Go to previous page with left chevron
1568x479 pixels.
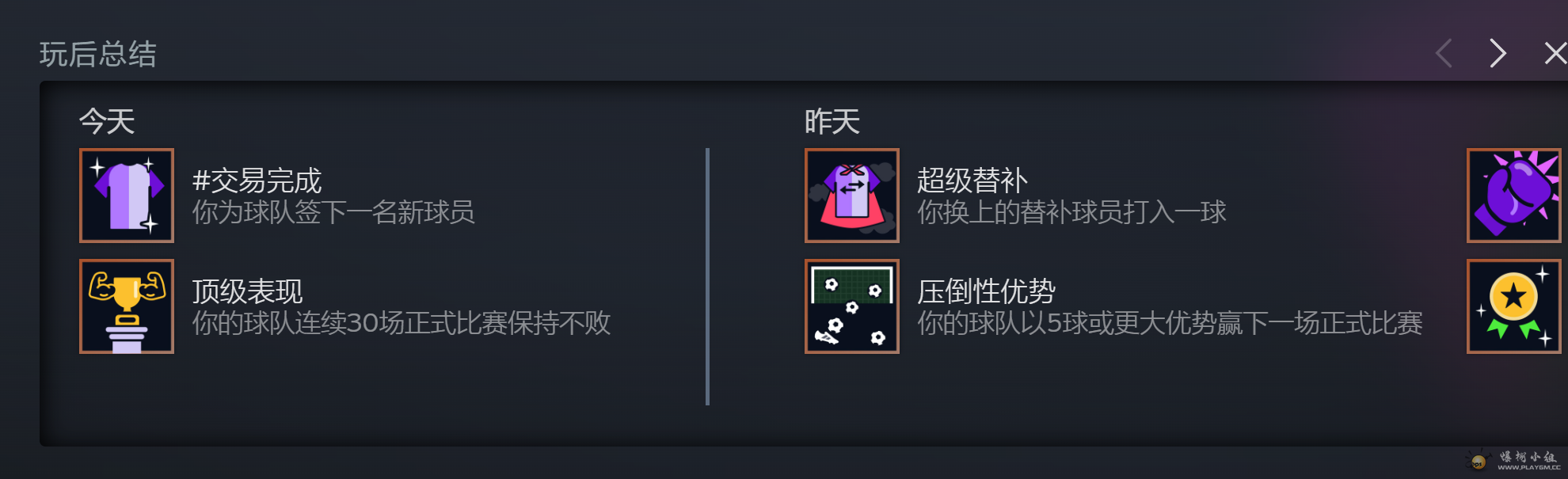[x=1444, y=53]
